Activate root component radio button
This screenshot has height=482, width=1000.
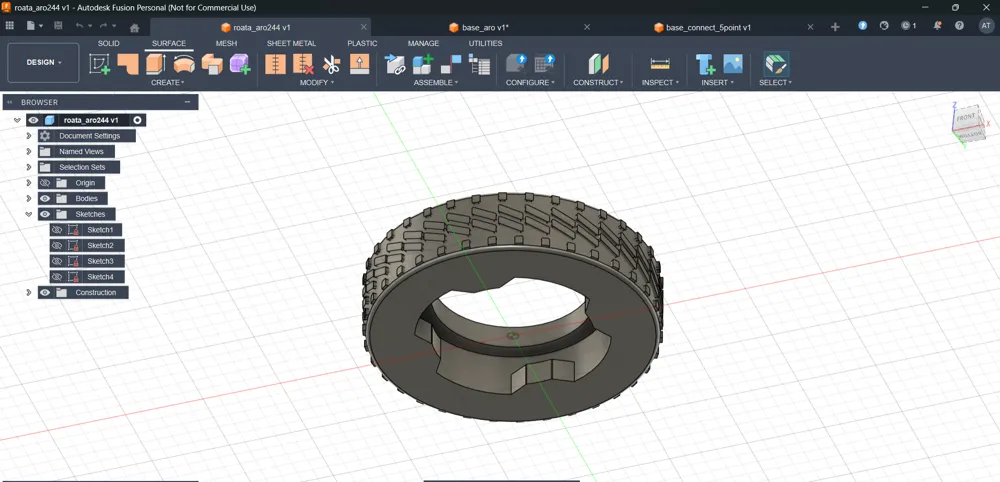coord(138,120)
